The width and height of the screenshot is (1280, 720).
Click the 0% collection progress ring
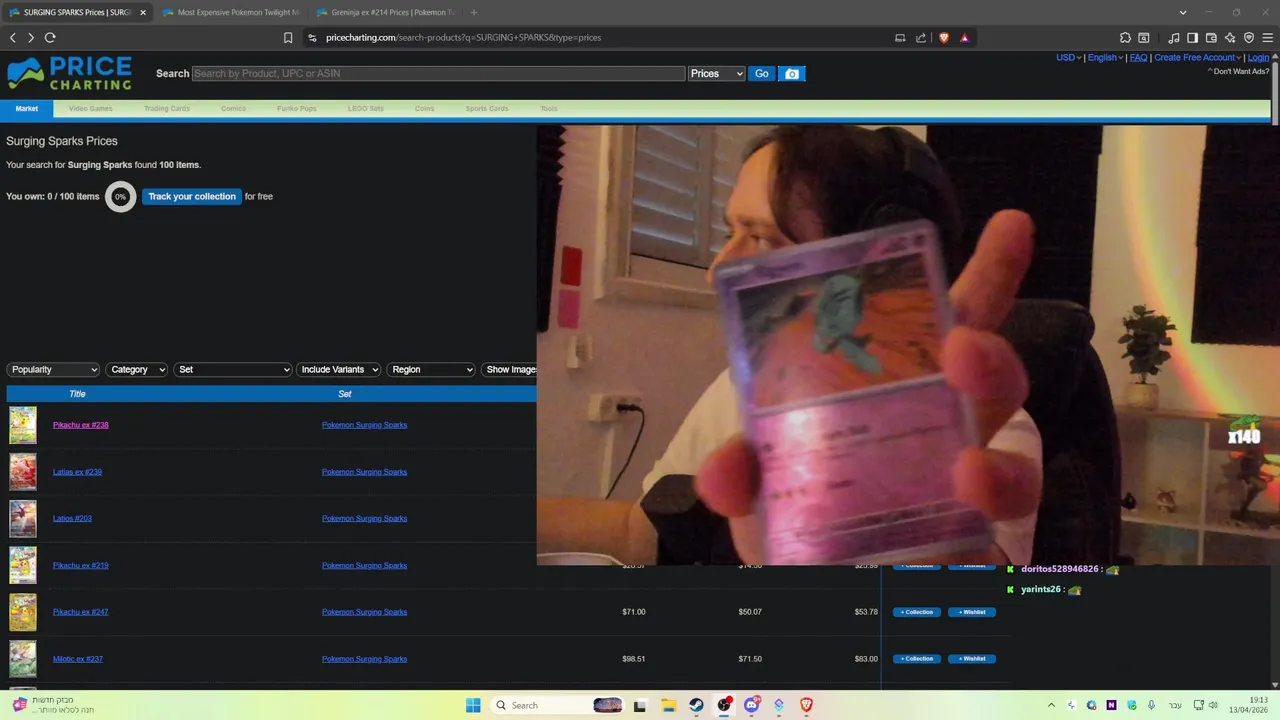(x=120, y=196)
